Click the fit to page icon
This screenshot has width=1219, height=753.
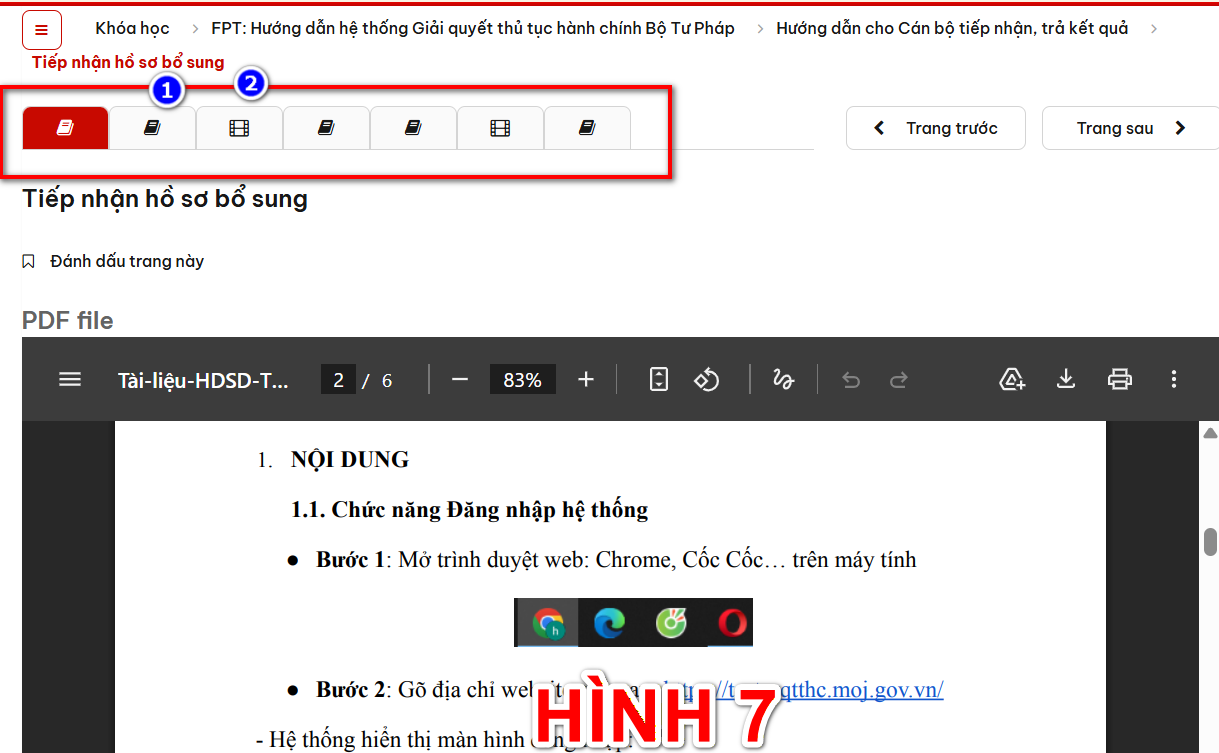click(x=658, y=380)
